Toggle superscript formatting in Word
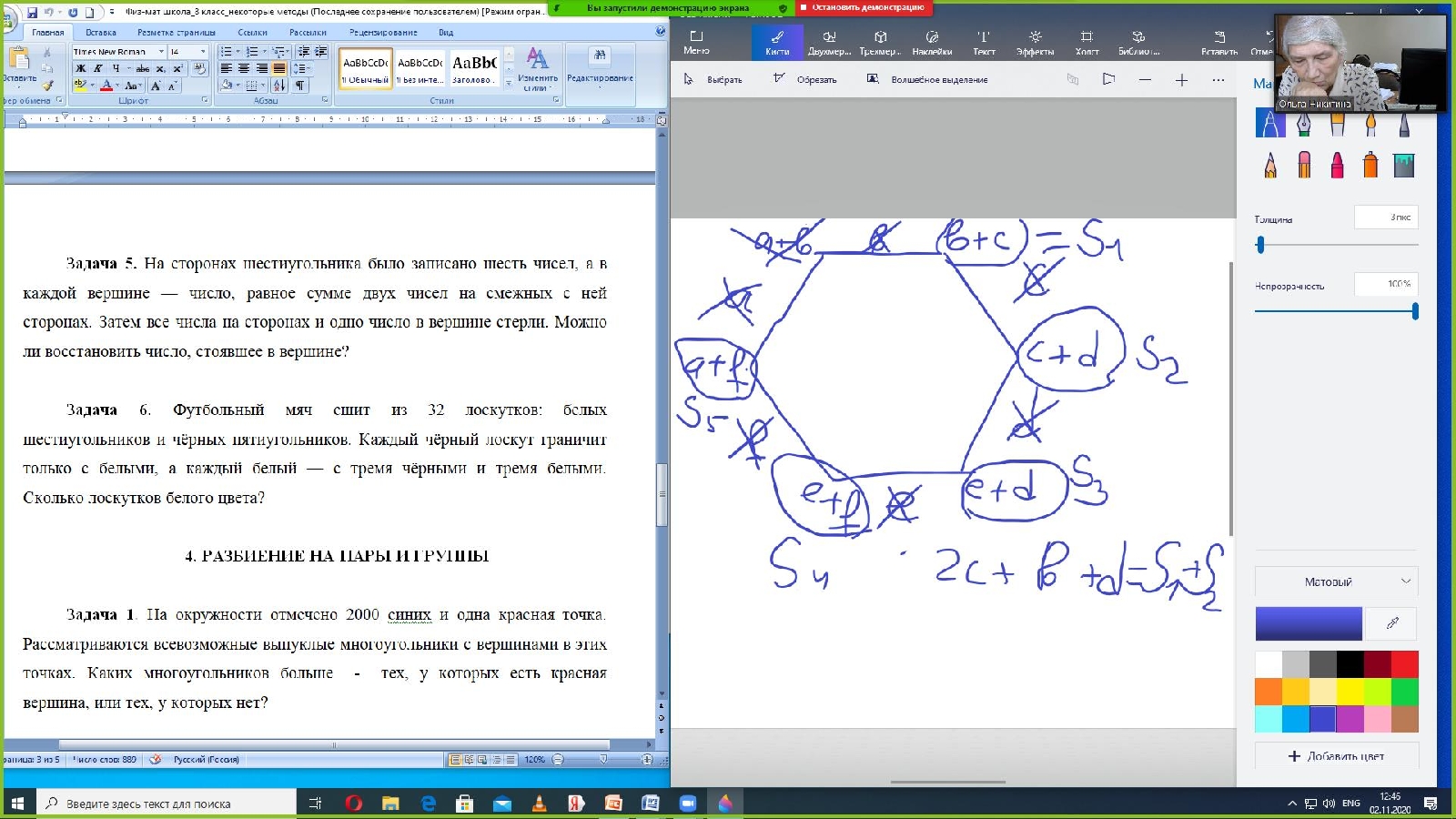1456x819 pixels. [x=177, y=68]
